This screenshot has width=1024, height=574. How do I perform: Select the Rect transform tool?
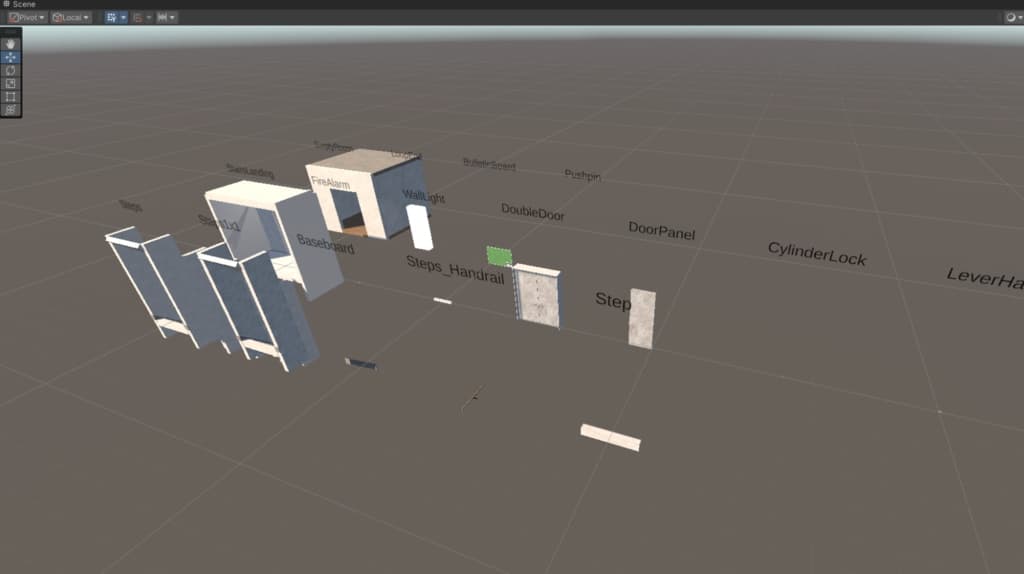tap(10, 97)
